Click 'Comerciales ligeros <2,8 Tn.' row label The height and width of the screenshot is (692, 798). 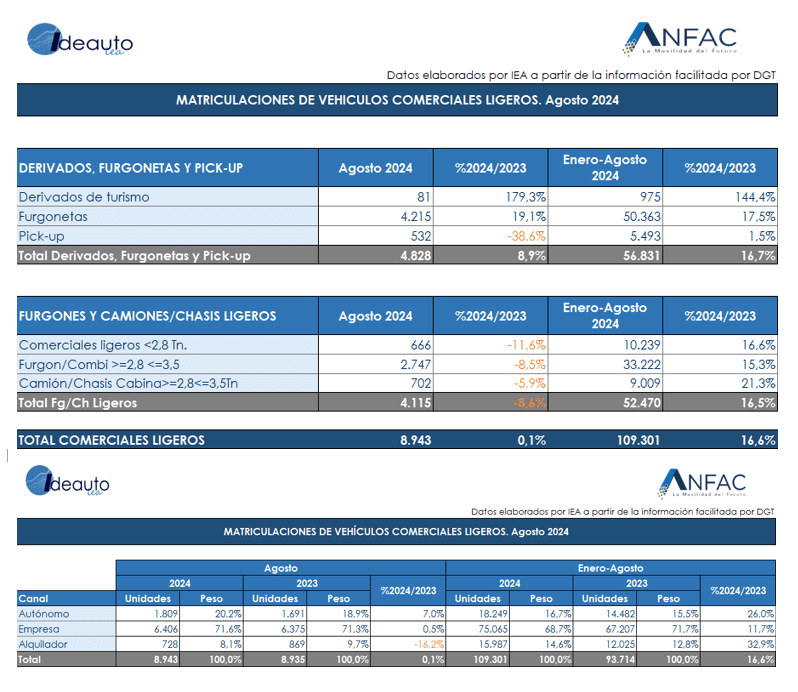click(x=103, y=345)
